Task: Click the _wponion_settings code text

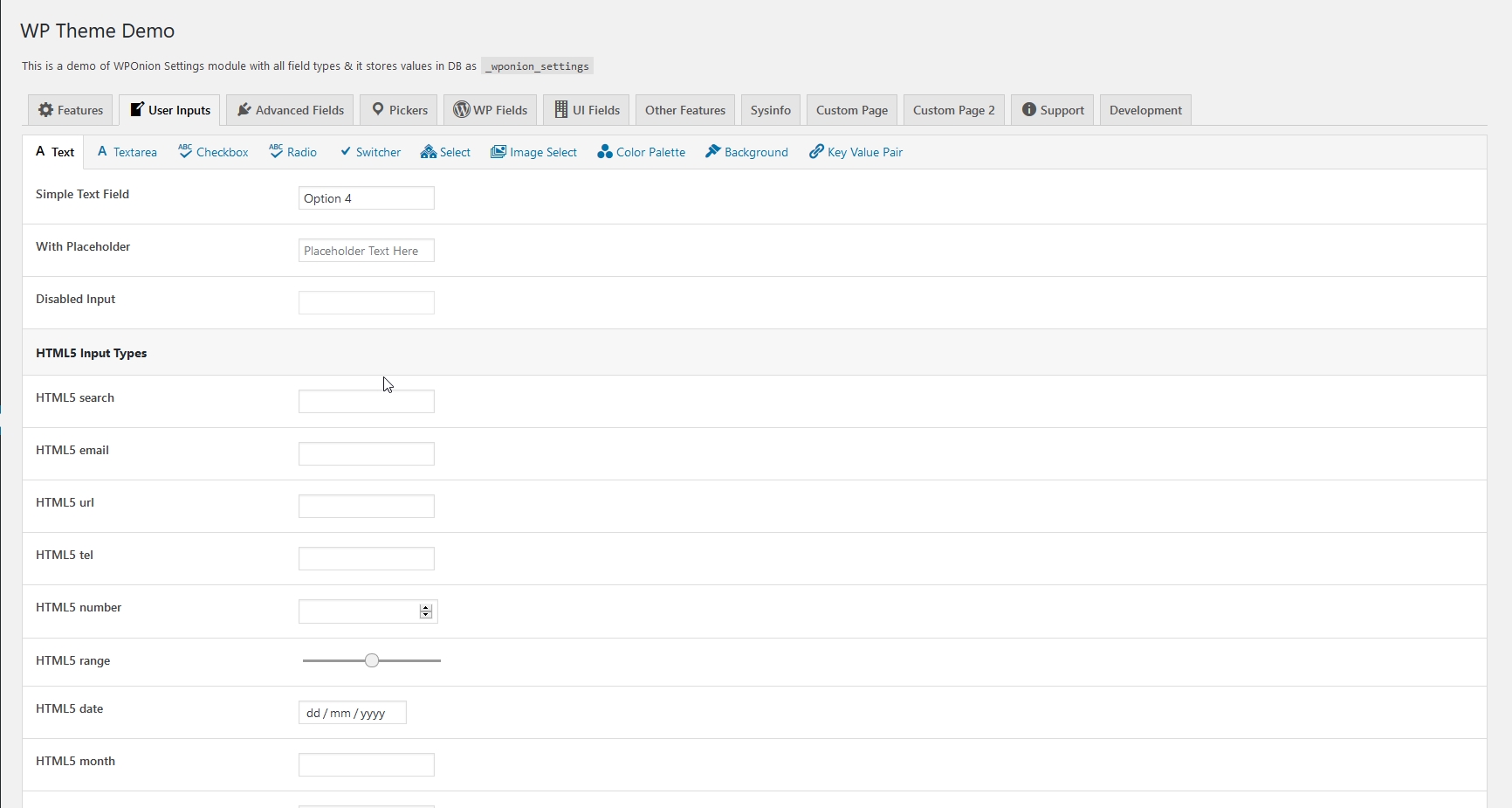Action: [x=538, y=66]
